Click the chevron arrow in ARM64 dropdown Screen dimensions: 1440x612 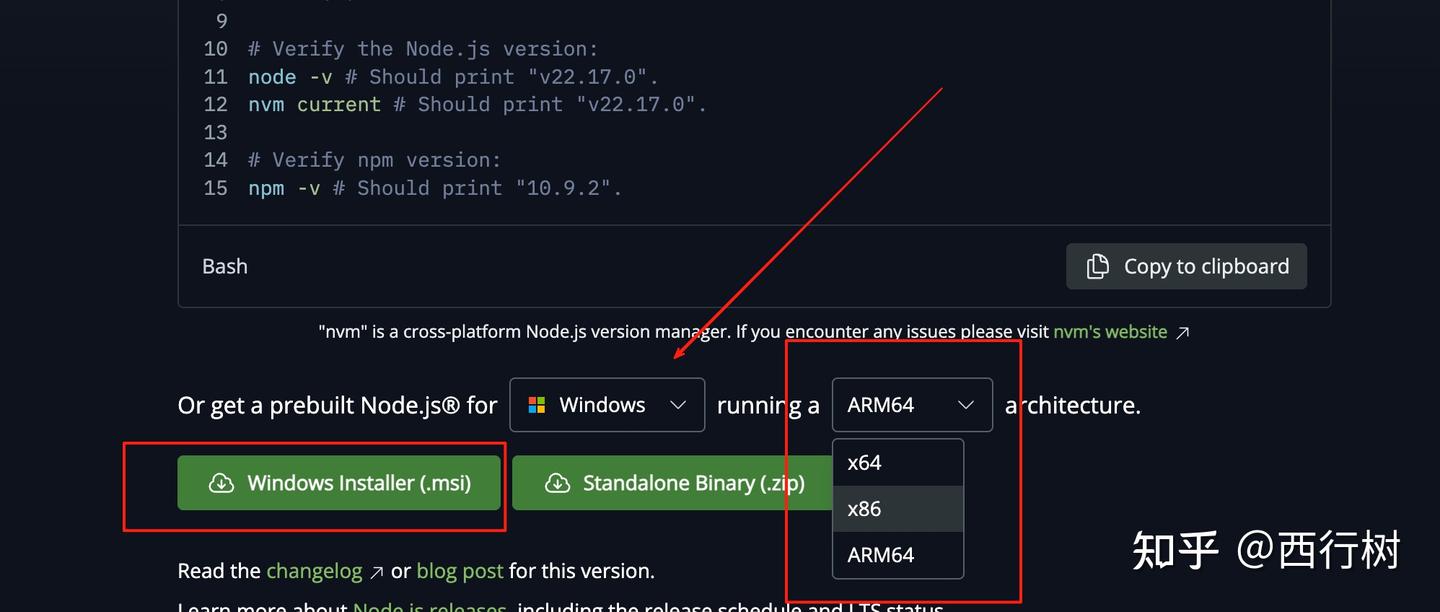(x=966, y=405)
